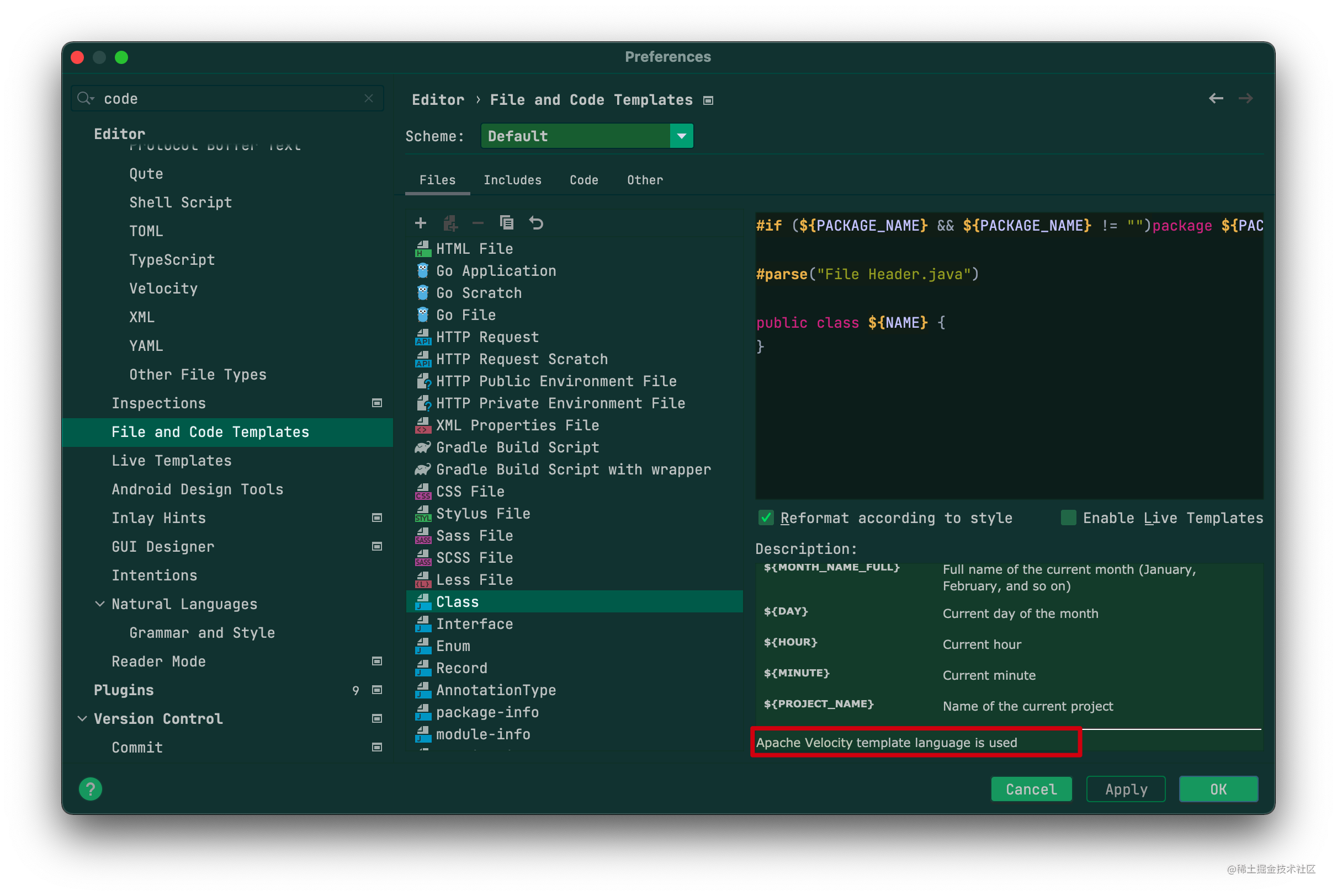Viewport: 1337px width, 896px height.
Task: Select HTTP Private Environment File template
Action: (x=574, y=403)
